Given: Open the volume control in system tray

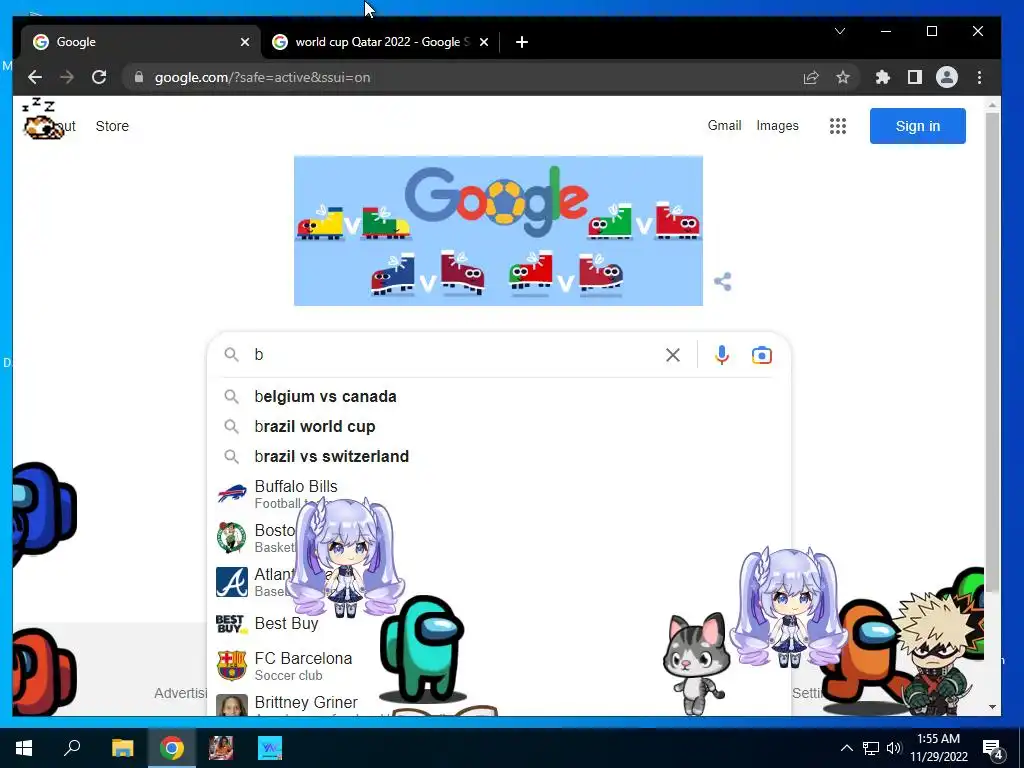Looking at the screenshot, I should tap(894, 748).
